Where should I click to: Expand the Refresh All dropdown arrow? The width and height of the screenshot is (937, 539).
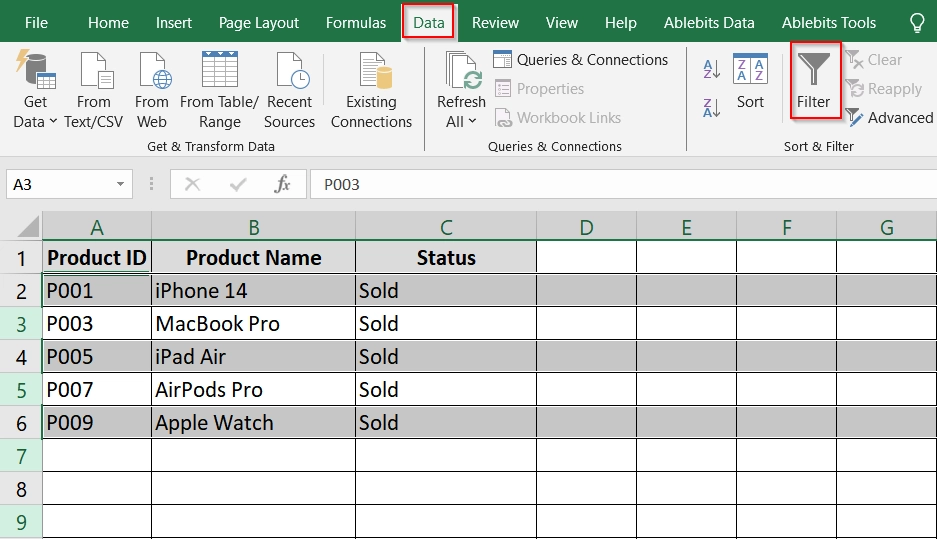tap(472, 121)
